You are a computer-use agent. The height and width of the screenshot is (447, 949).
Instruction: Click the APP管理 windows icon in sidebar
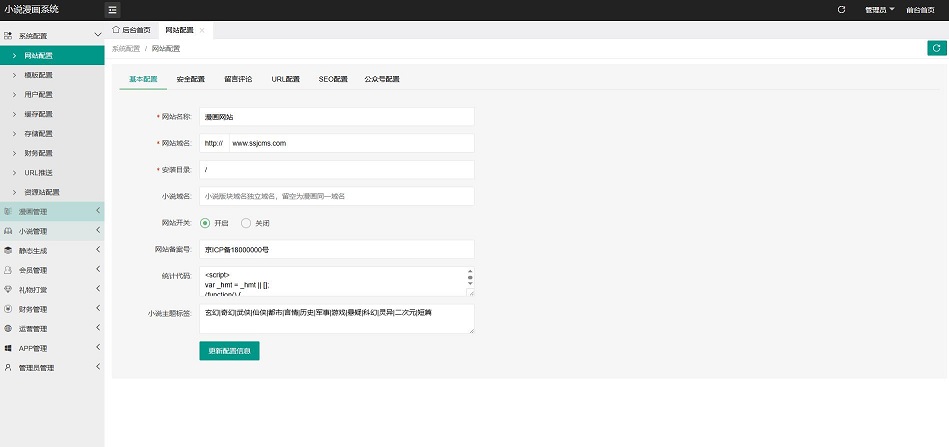(x=8, y=348)
